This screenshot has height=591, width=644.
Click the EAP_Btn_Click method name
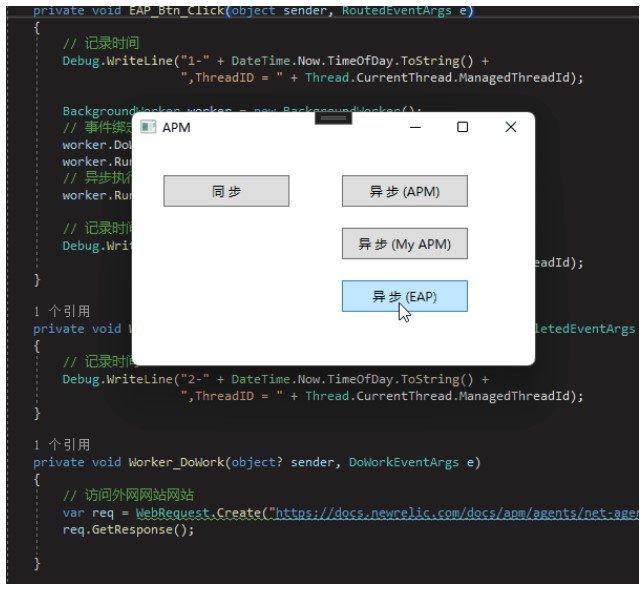coord(177,11)
